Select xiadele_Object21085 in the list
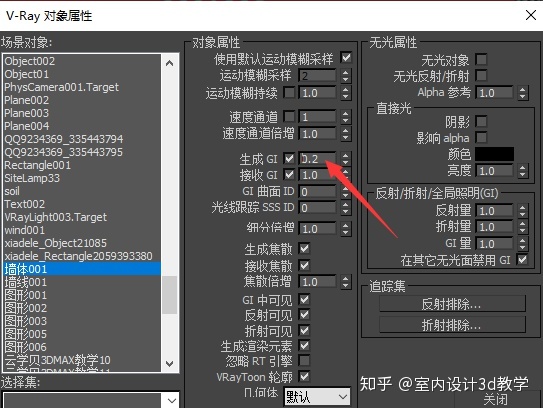The width and height of the screenshot is (543, 408). pyautogui.click(x=82, y=243)
